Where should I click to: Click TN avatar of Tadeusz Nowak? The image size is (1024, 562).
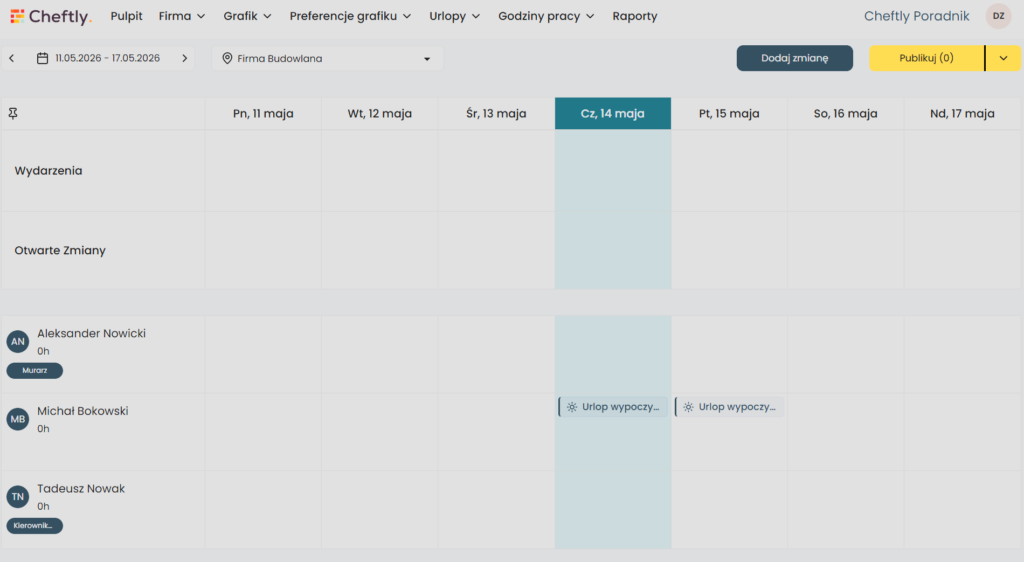click(x=18, y=497)
